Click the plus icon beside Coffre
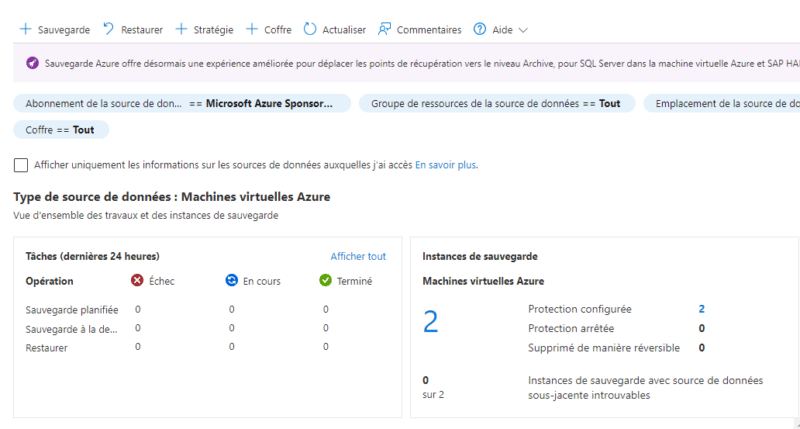 252,29
